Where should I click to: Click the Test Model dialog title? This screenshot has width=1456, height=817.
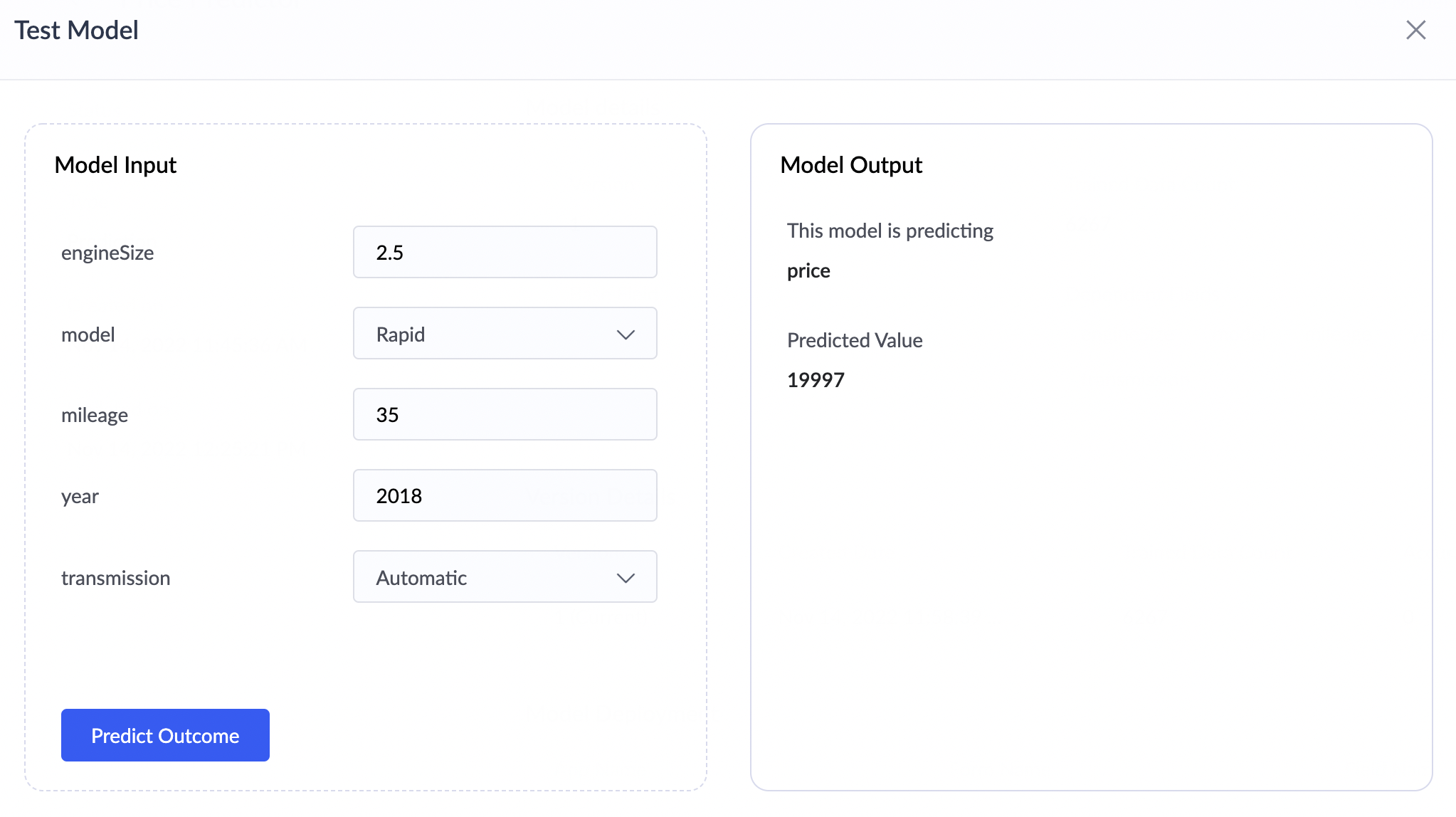[76, 30]
